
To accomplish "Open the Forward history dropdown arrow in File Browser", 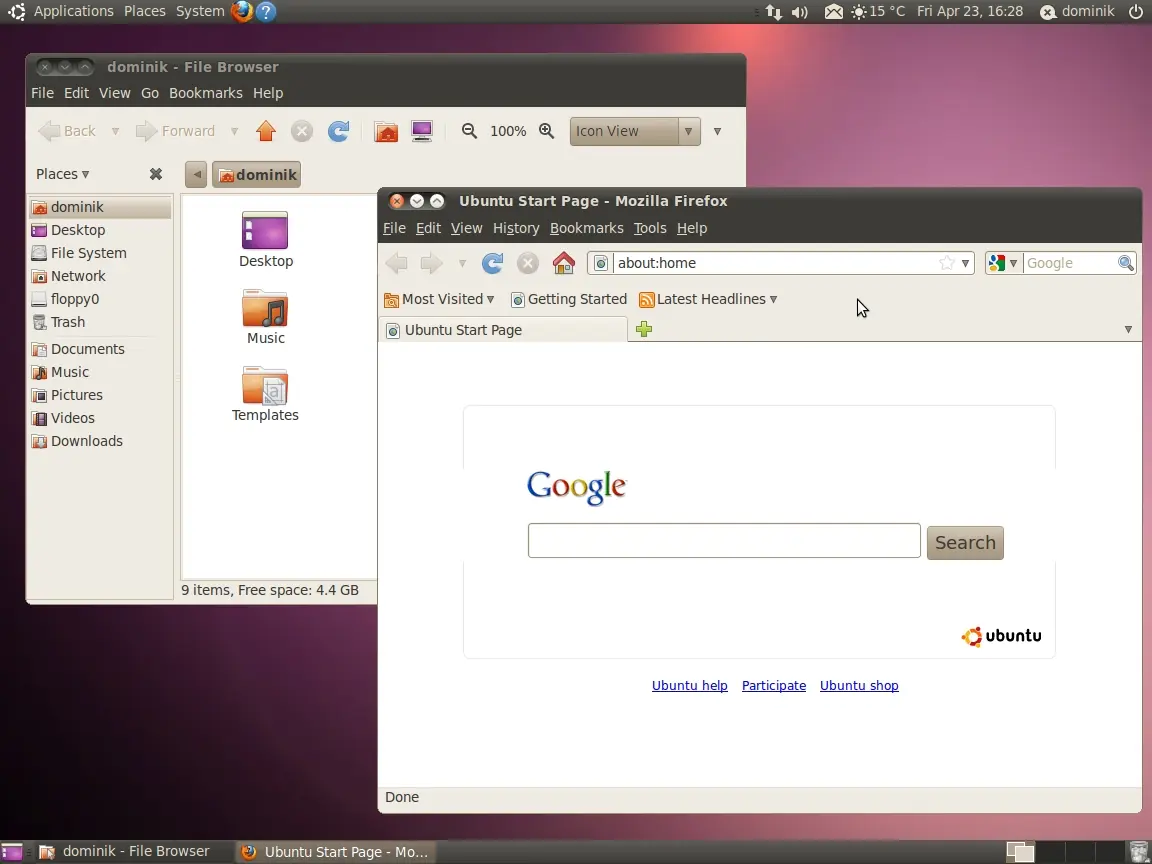I will (x=234, y=132).
